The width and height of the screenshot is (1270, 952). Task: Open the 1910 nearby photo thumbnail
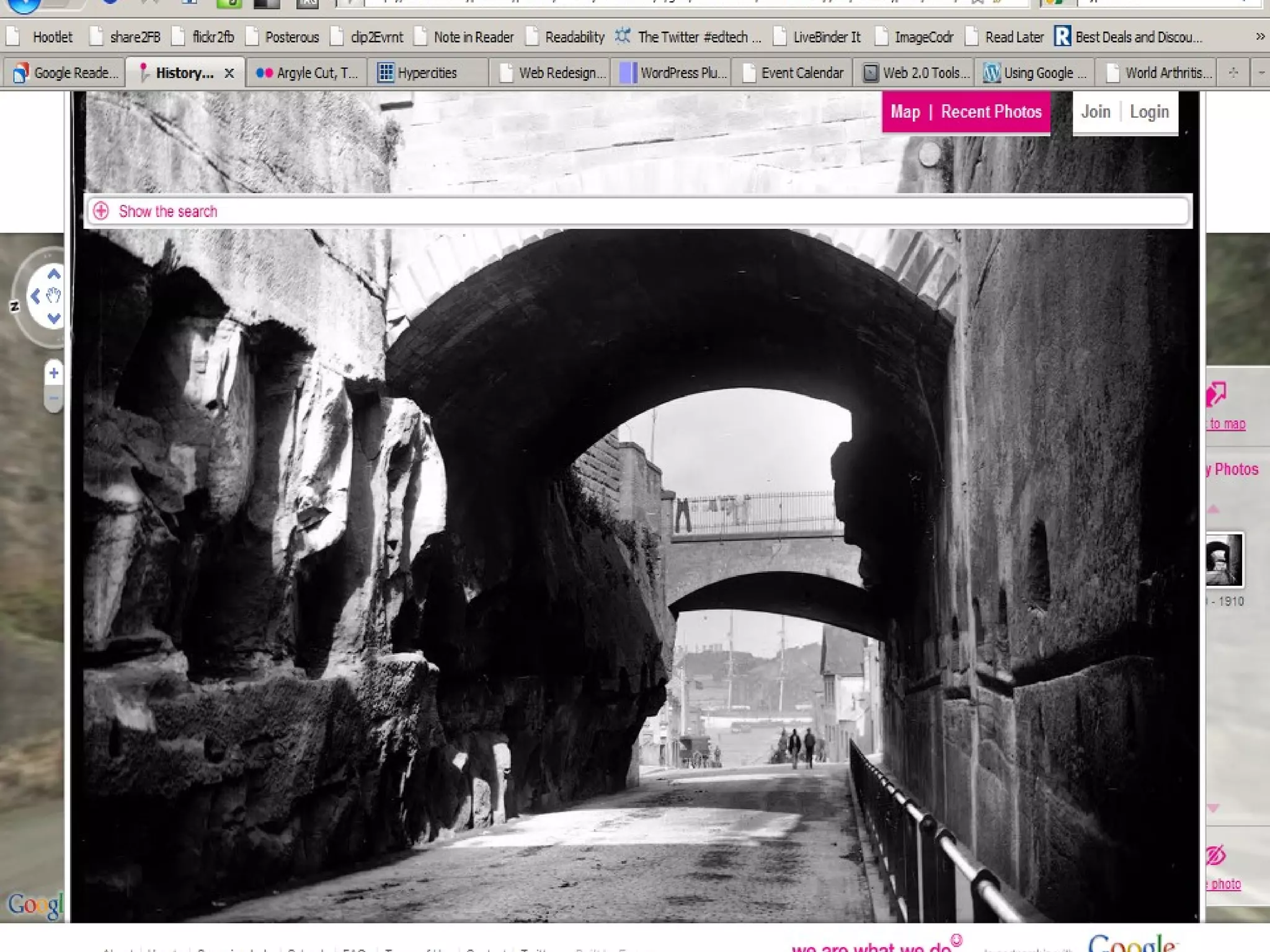pos(1224,560)
